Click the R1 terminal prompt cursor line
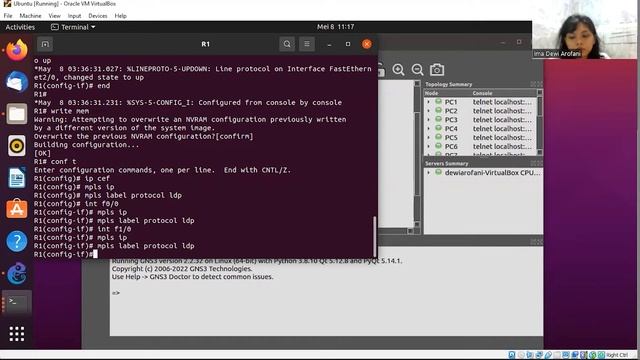640x360 pixels. click(65, 254)
